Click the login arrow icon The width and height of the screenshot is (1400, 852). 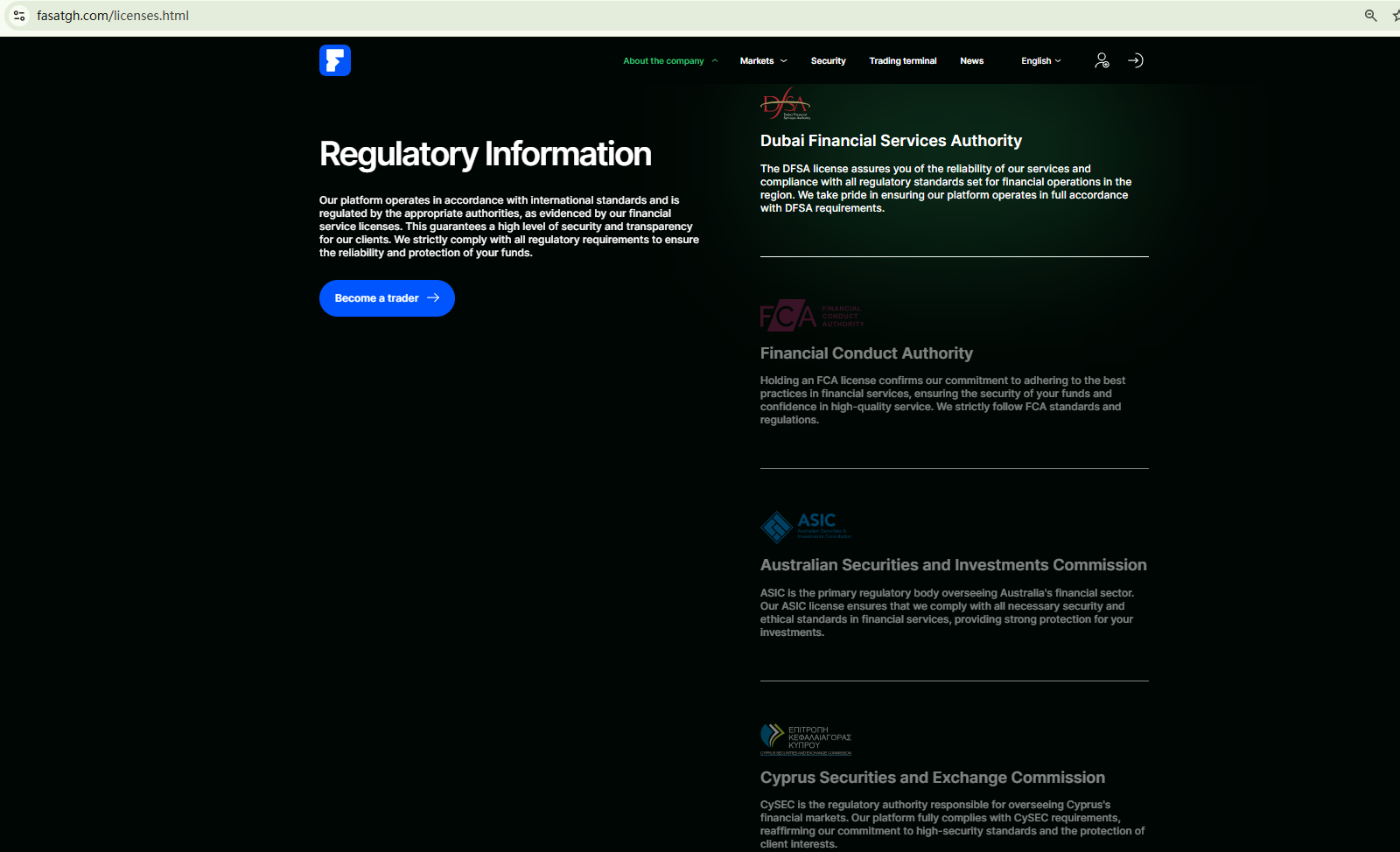pos(1136,60)
